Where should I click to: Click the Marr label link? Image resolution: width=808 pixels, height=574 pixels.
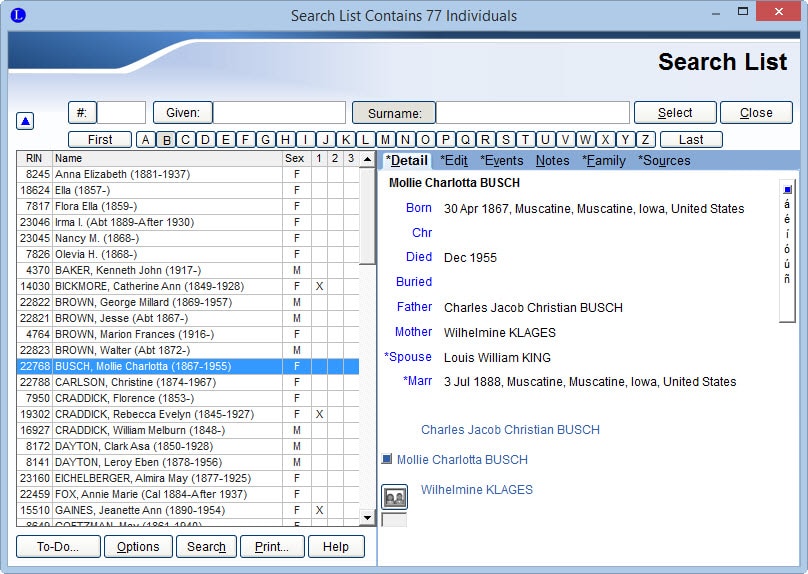coord(417,381)
